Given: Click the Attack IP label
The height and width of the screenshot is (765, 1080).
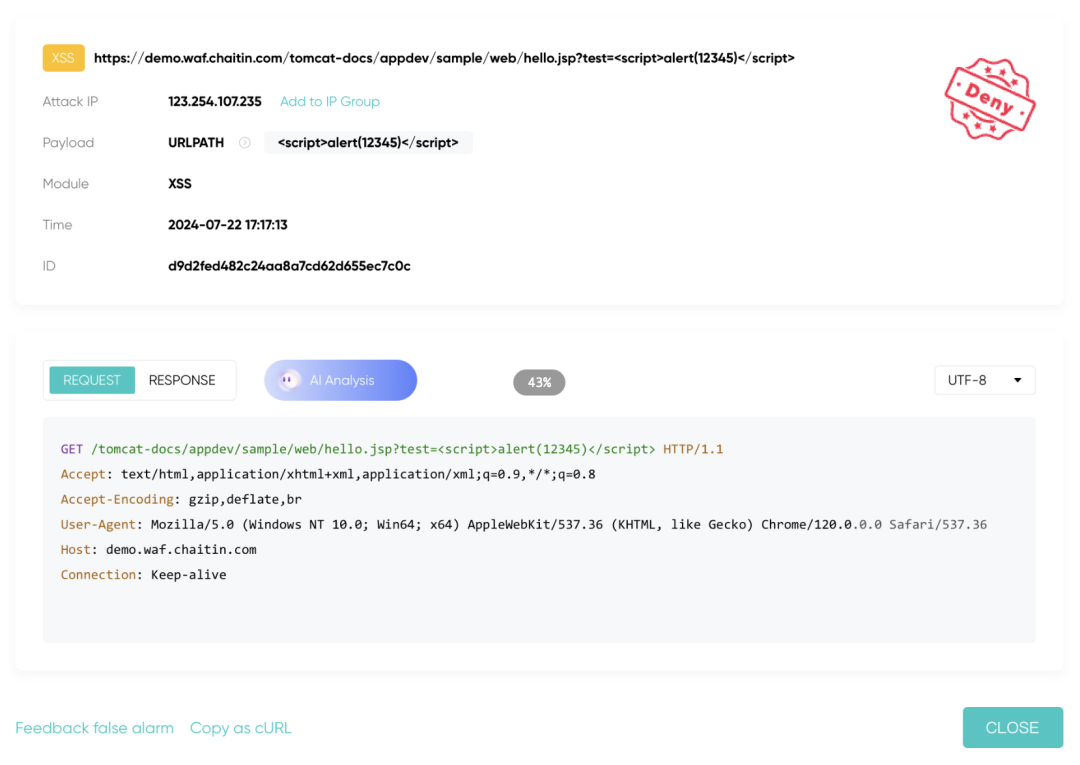Looking at the screenshot, I should click(70, 101).
